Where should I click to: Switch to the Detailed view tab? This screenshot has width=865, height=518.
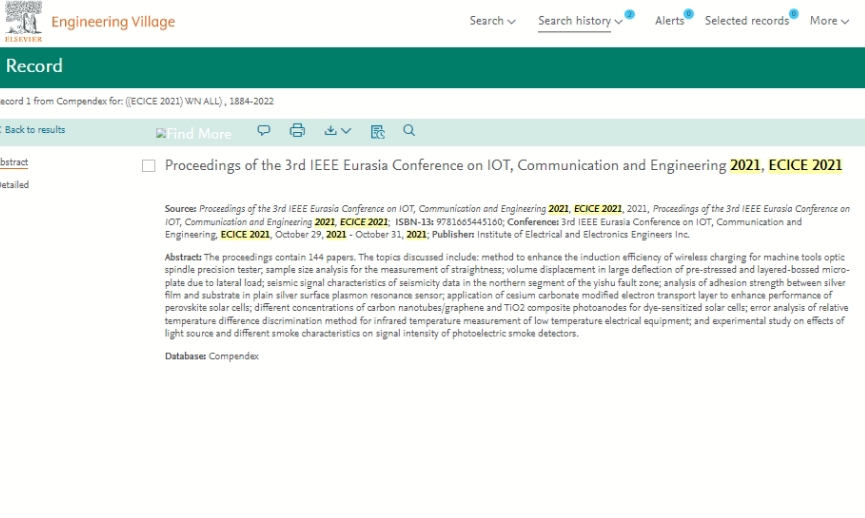14,185
